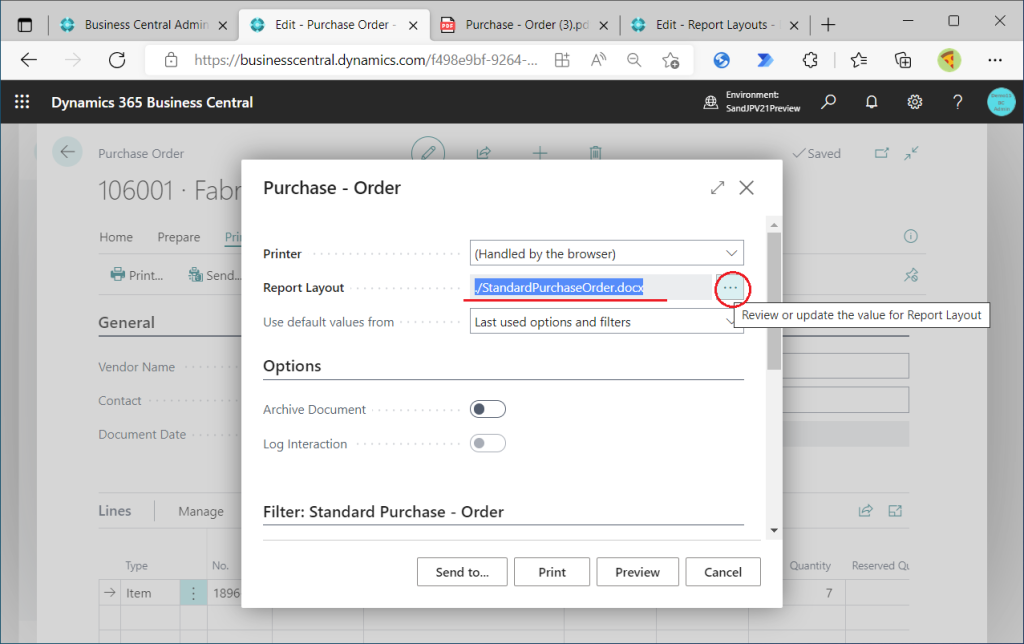This screenshot has width=1024, height=644.
Task: Expand the Purchase - Order dialog to full screen
Action: (x=717, y=188)
